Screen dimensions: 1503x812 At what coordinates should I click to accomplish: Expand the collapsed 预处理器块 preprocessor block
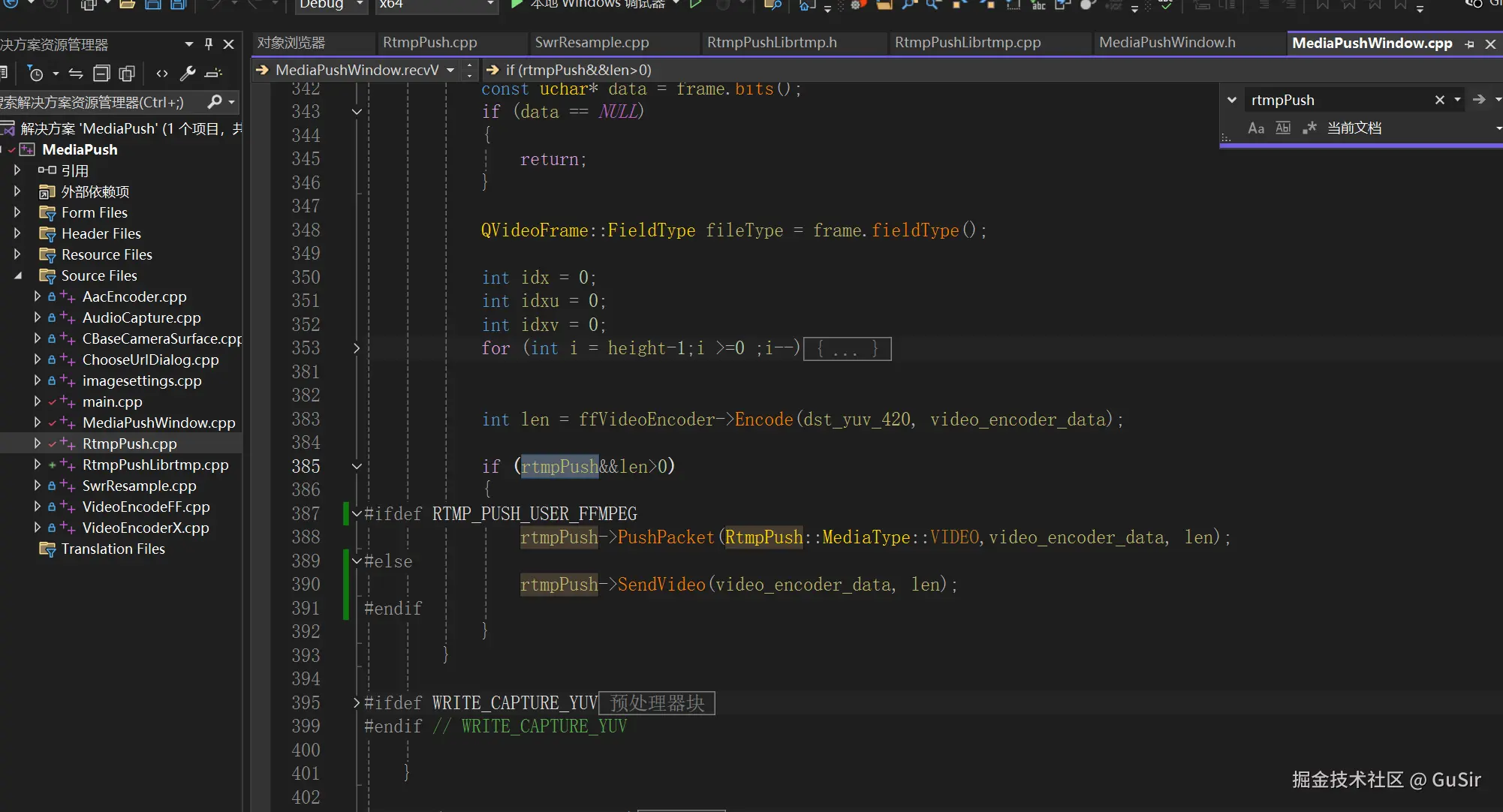coord(357,703)
